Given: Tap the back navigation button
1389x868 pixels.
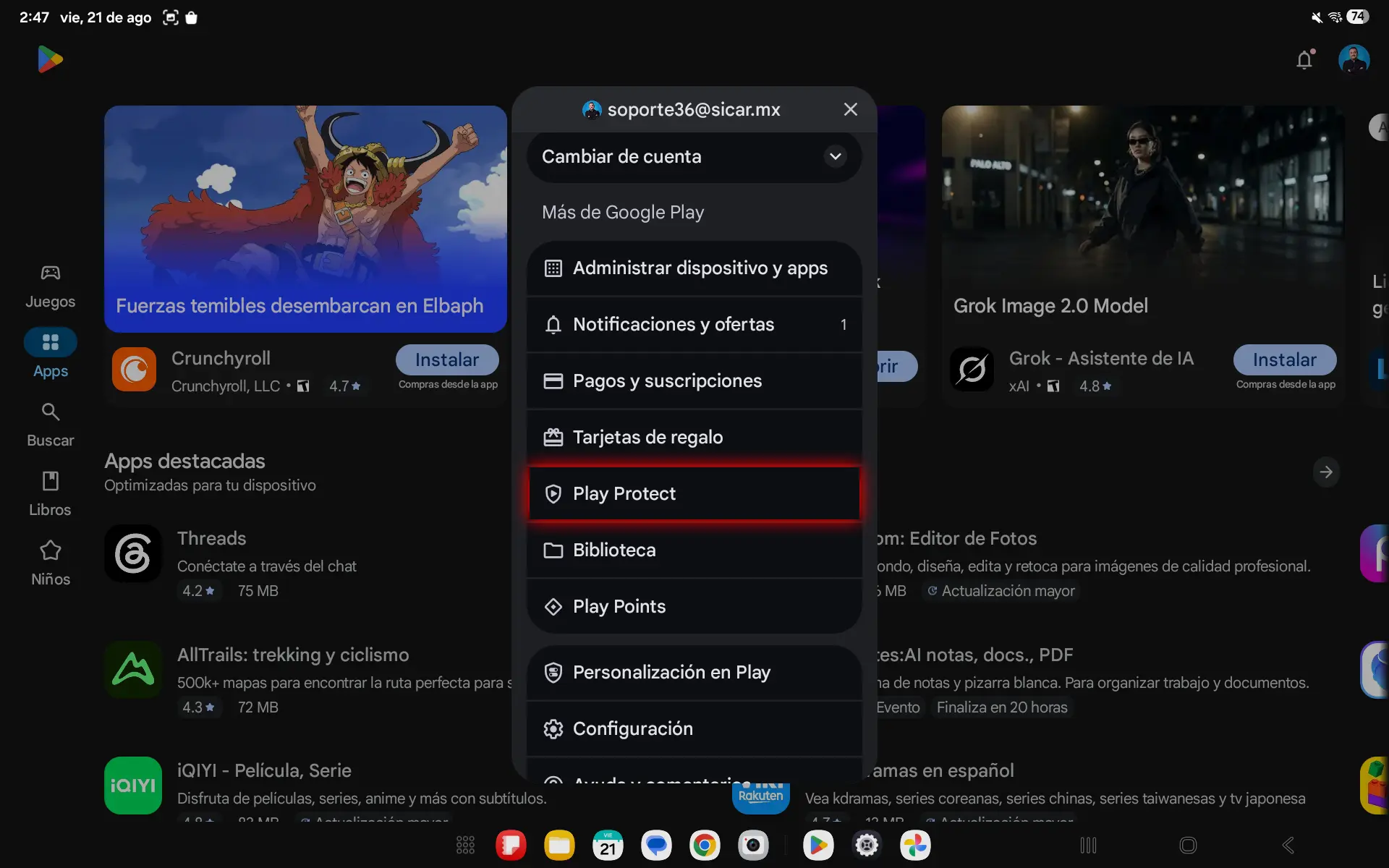Looking at the screenshot, I should (x=1288, y=845).
